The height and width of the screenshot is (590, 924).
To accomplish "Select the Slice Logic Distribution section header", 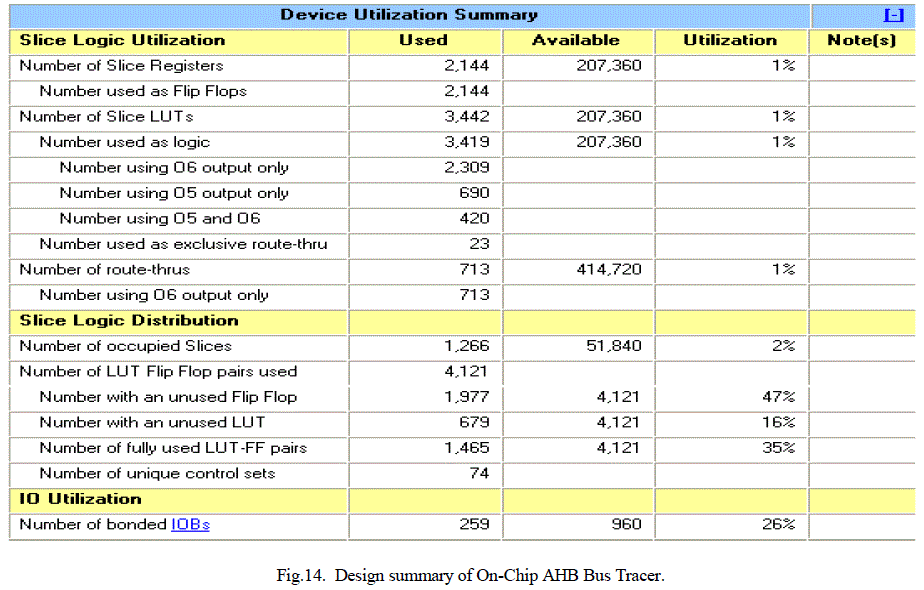I will pyautogui.click(x=129, y=320).
